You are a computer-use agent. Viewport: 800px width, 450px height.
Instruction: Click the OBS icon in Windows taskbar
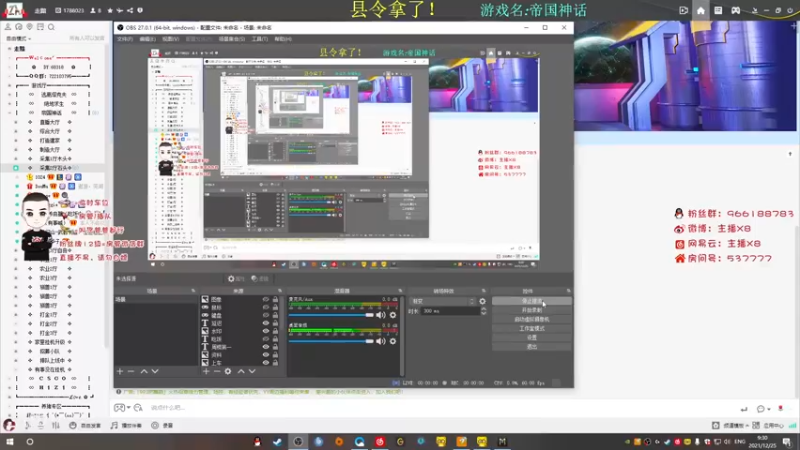click(298, 441)
